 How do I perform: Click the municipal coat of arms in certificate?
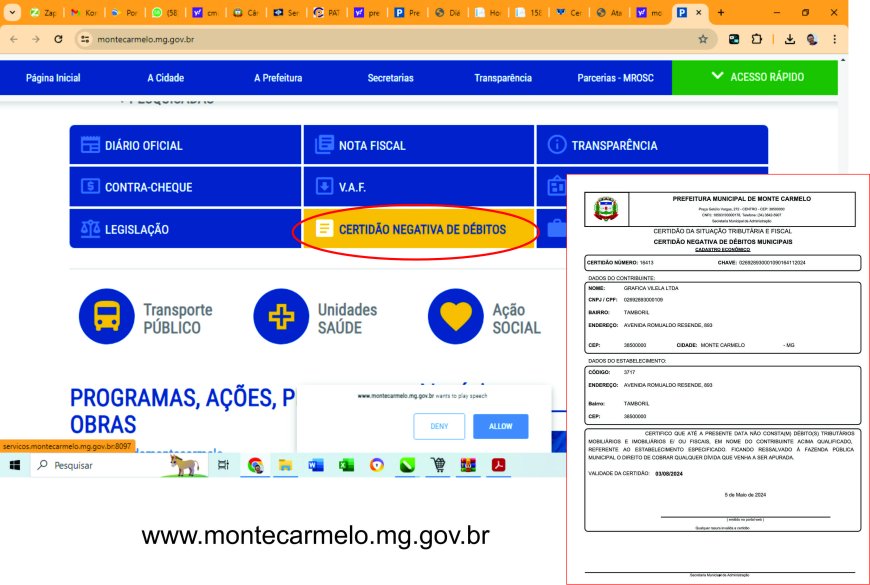(x=606, y=209)
